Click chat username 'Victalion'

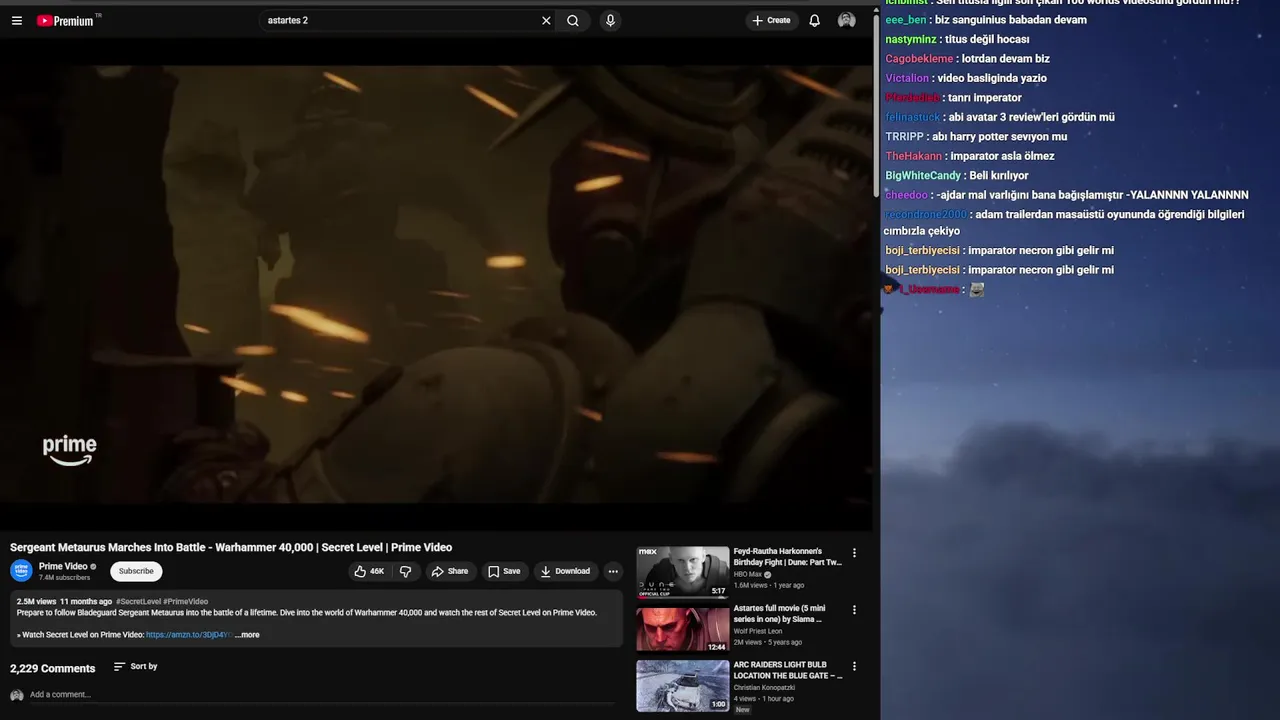tap(907, 78)
